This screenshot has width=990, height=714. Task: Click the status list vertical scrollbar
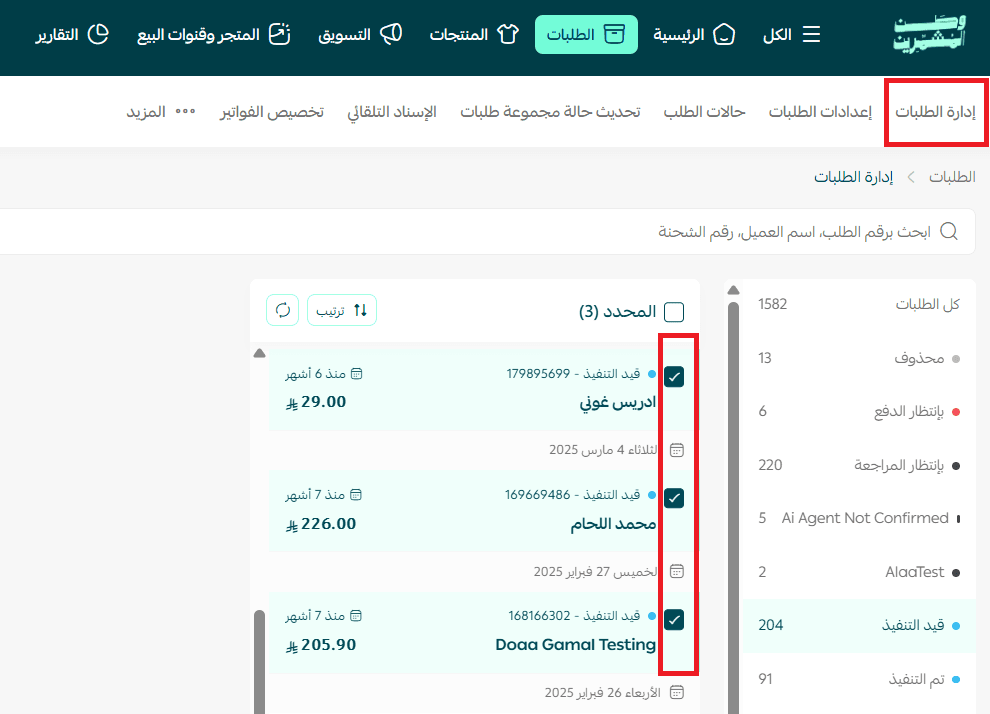(733, 500)
